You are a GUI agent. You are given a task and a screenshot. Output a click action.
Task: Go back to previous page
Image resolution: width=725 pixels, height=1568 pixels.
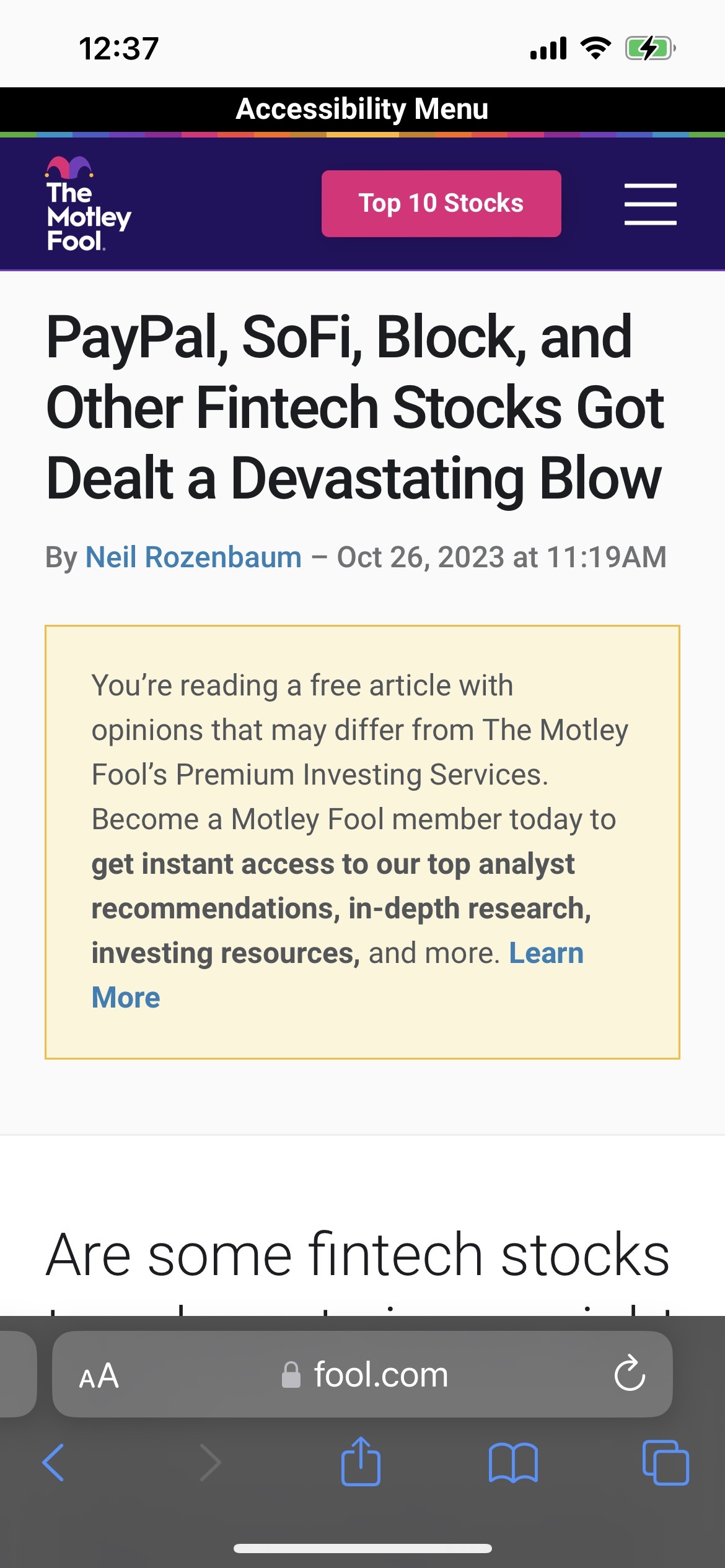(53, 1463)
